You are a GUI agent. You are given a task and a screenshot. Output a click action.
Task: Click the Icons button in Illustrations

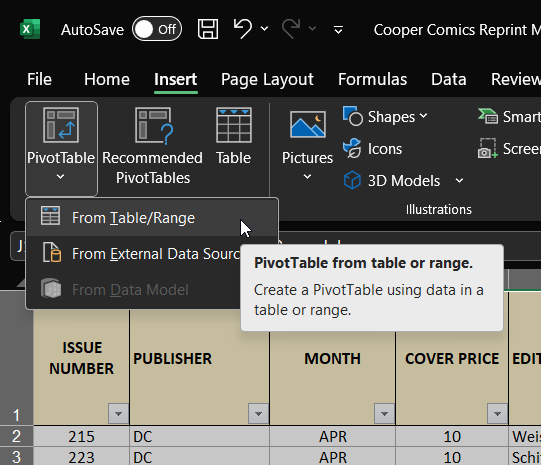click(373, 149)
